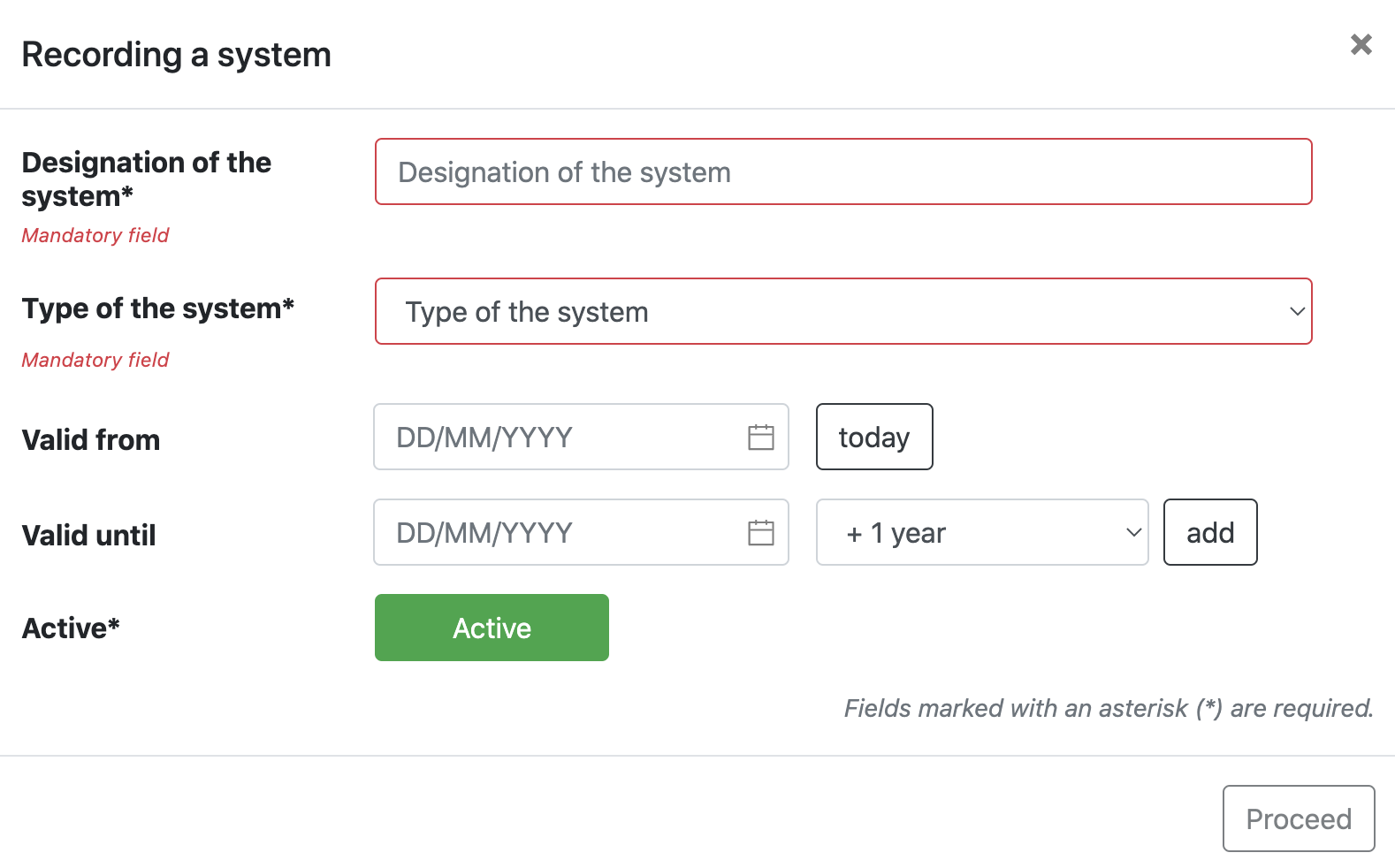Open the + 1 year duration dropdown
This screenshot has height=868, width=1395.
pos(982,532)
